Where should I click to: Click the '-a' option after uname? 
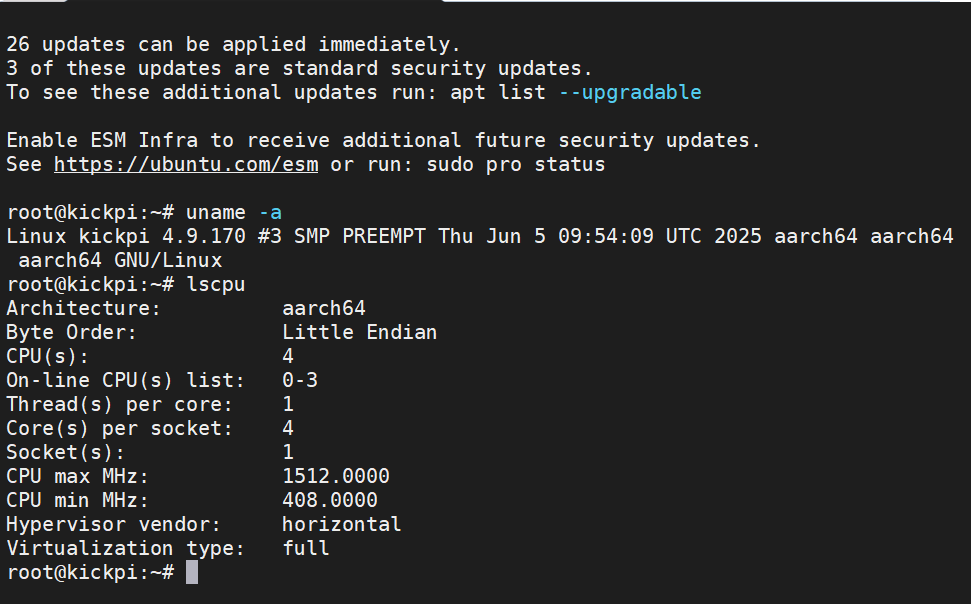[x=270, y=212]
